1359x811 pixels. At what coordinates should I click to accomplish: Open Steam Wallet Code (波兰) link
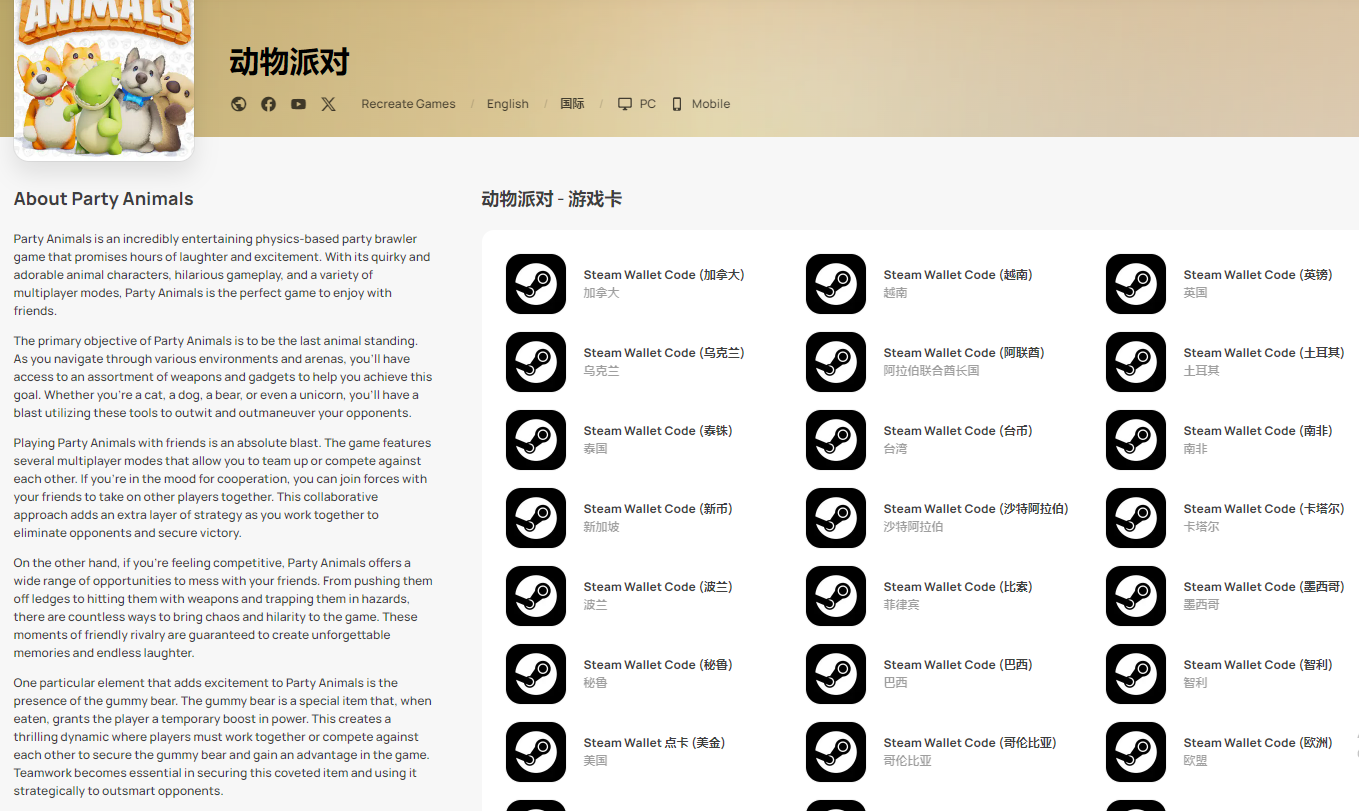(x=658, y=587)
